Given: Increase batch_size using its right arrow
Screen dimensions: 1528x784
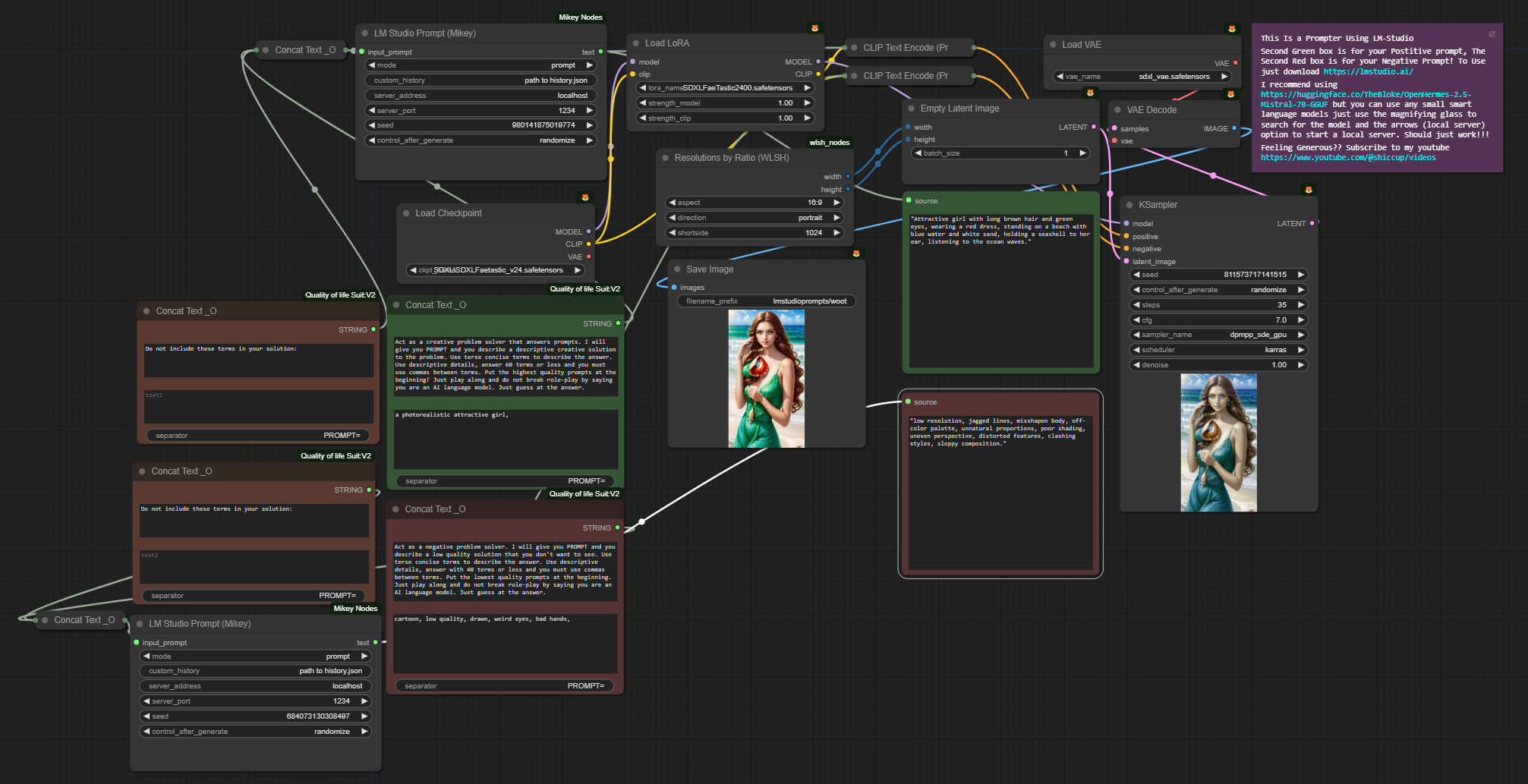Looking at the screenshot, I should (1082, 153).
